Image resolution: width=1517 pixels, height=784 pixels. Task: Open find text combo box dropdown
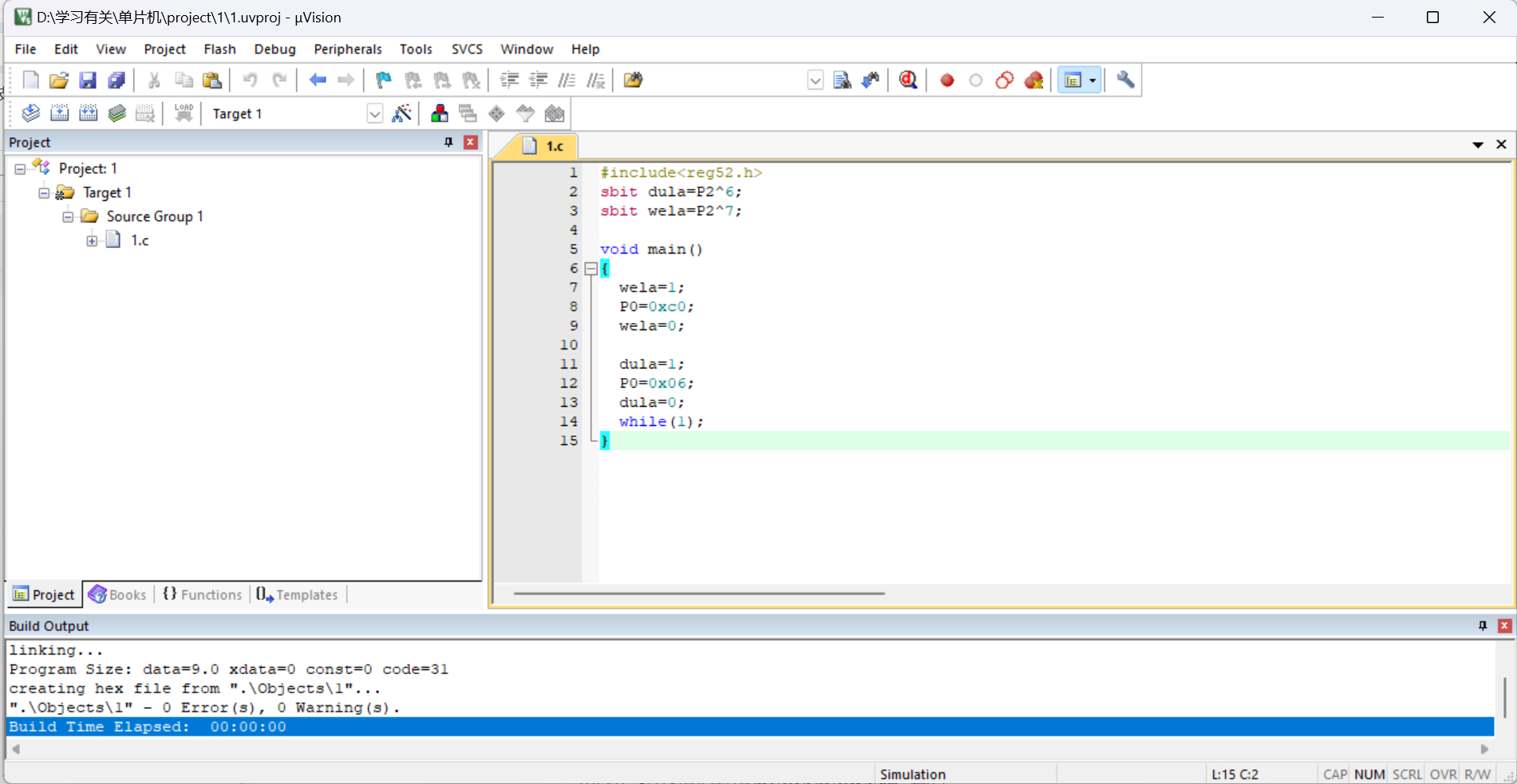[815, 81]
